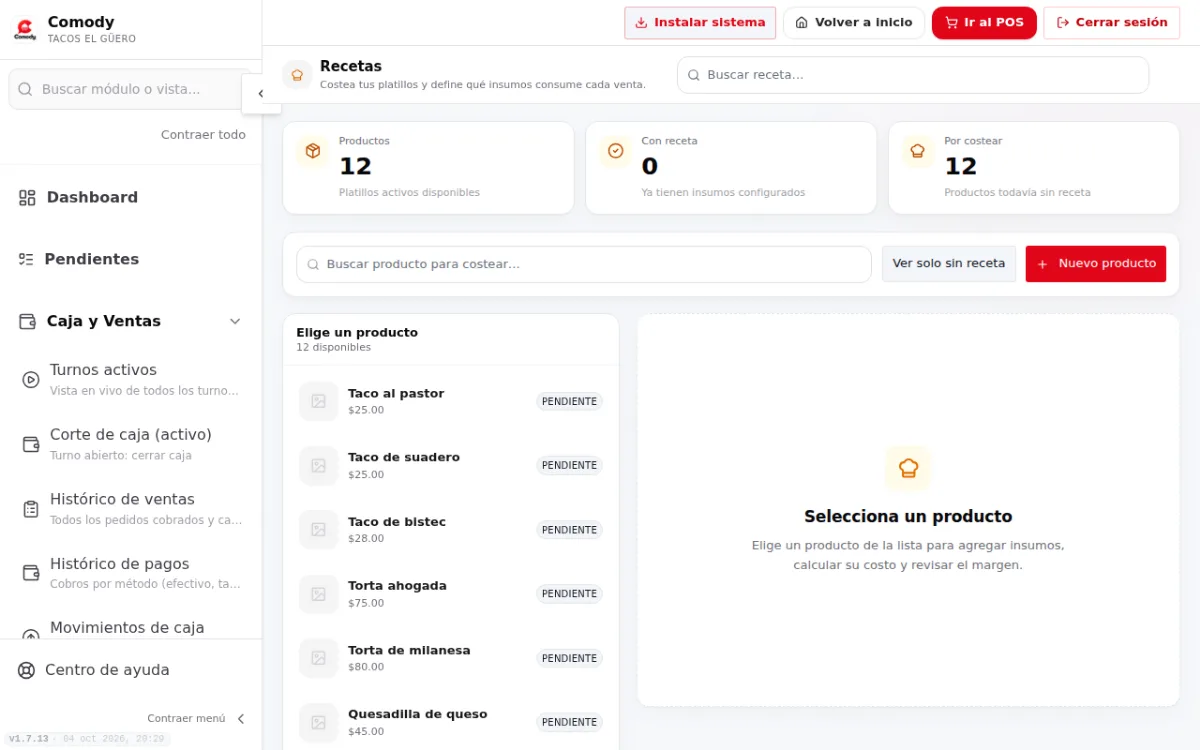Click the Instalar sistema button
1200x750 pixels.
point(700,23)
